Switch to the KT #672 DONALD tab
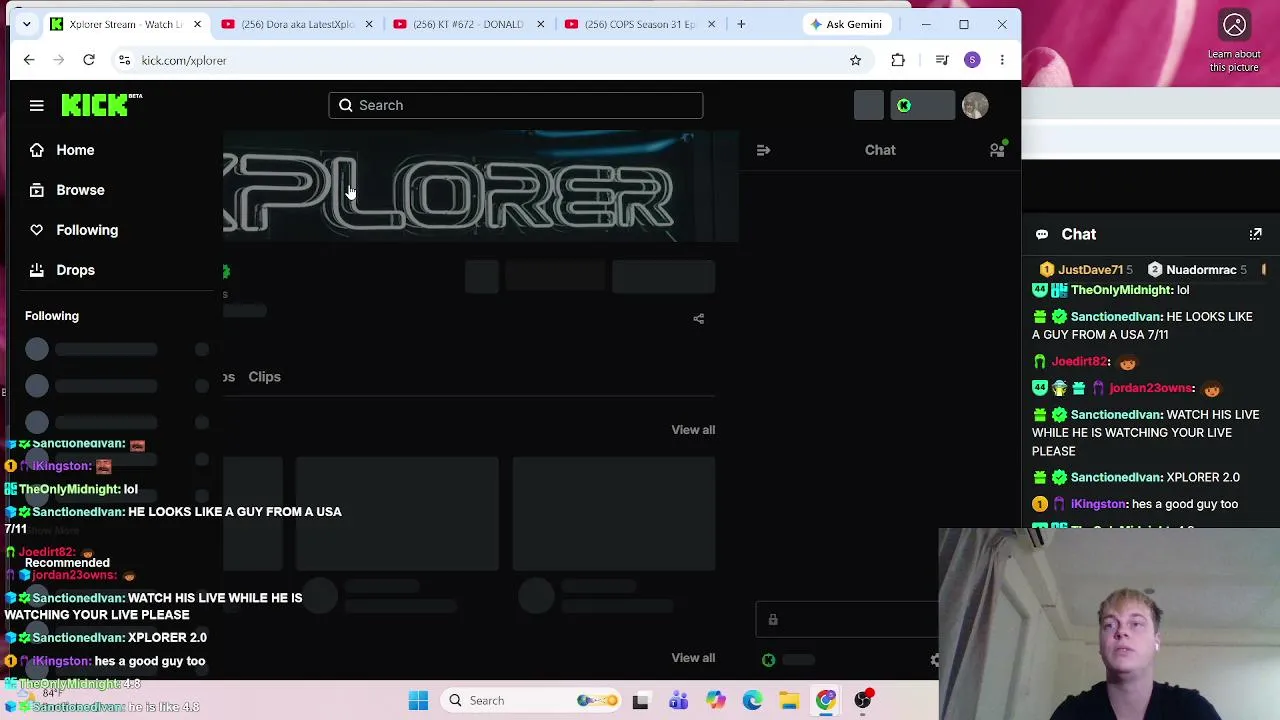The height and width of the screenshot is (720, 1280). tap(470, 24)
